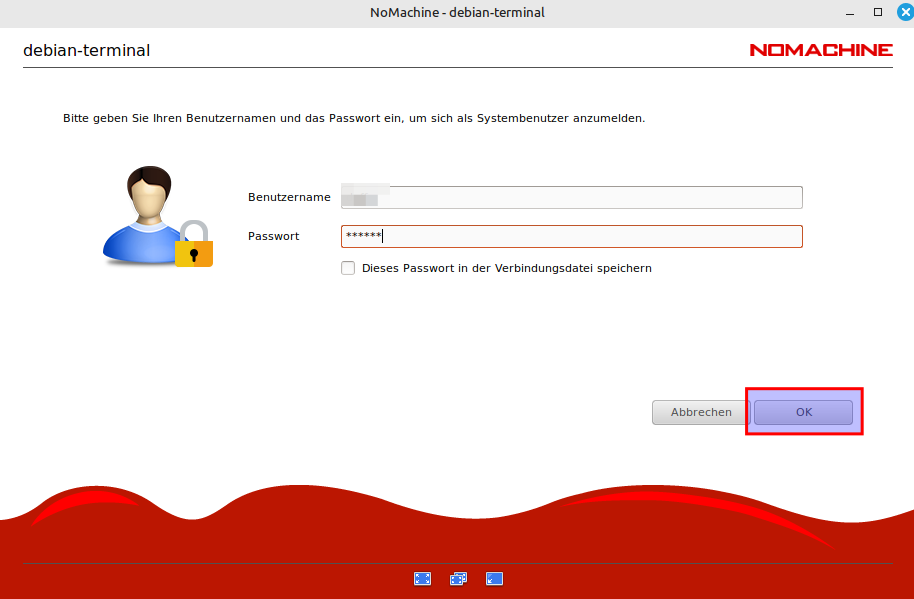
Task: Click the 'debian-terminal' connection heading
Action: point(86,50)
